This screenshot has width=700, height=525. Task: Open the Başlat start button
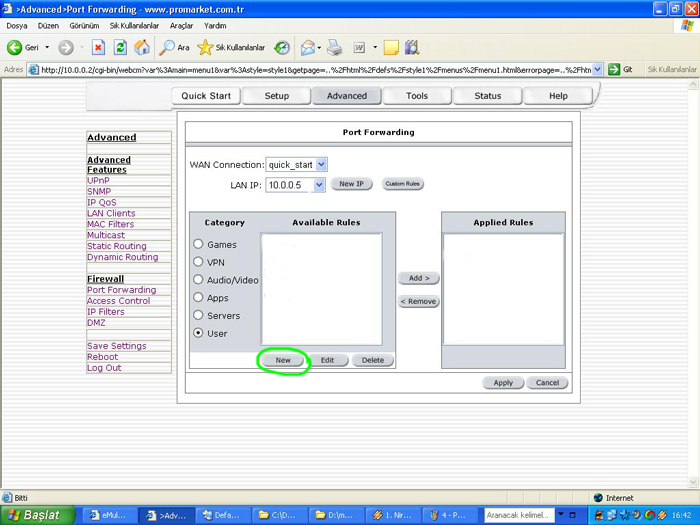[38, 515]
